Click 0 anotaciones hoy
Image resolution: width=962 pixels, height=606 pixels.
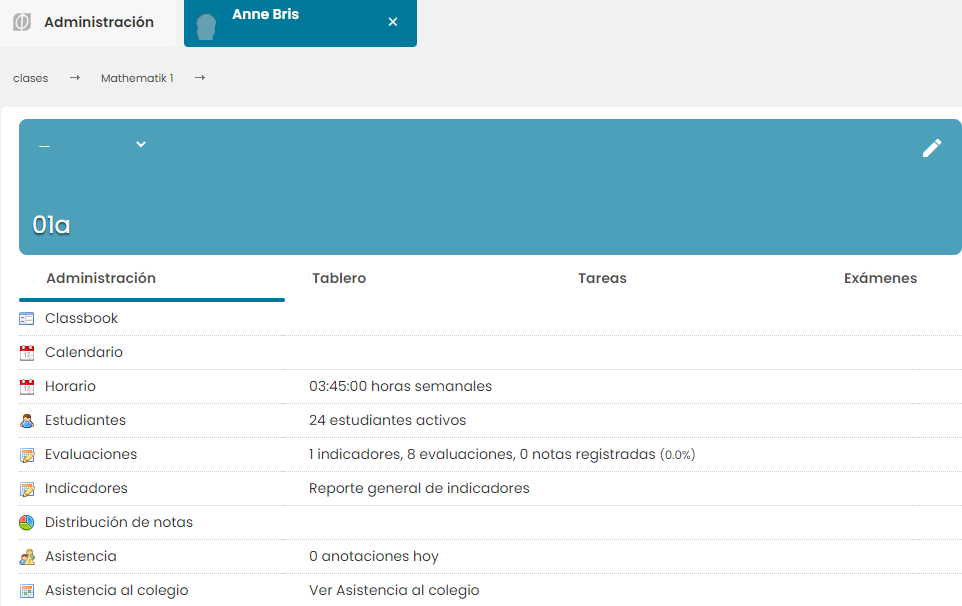(374, 556)
